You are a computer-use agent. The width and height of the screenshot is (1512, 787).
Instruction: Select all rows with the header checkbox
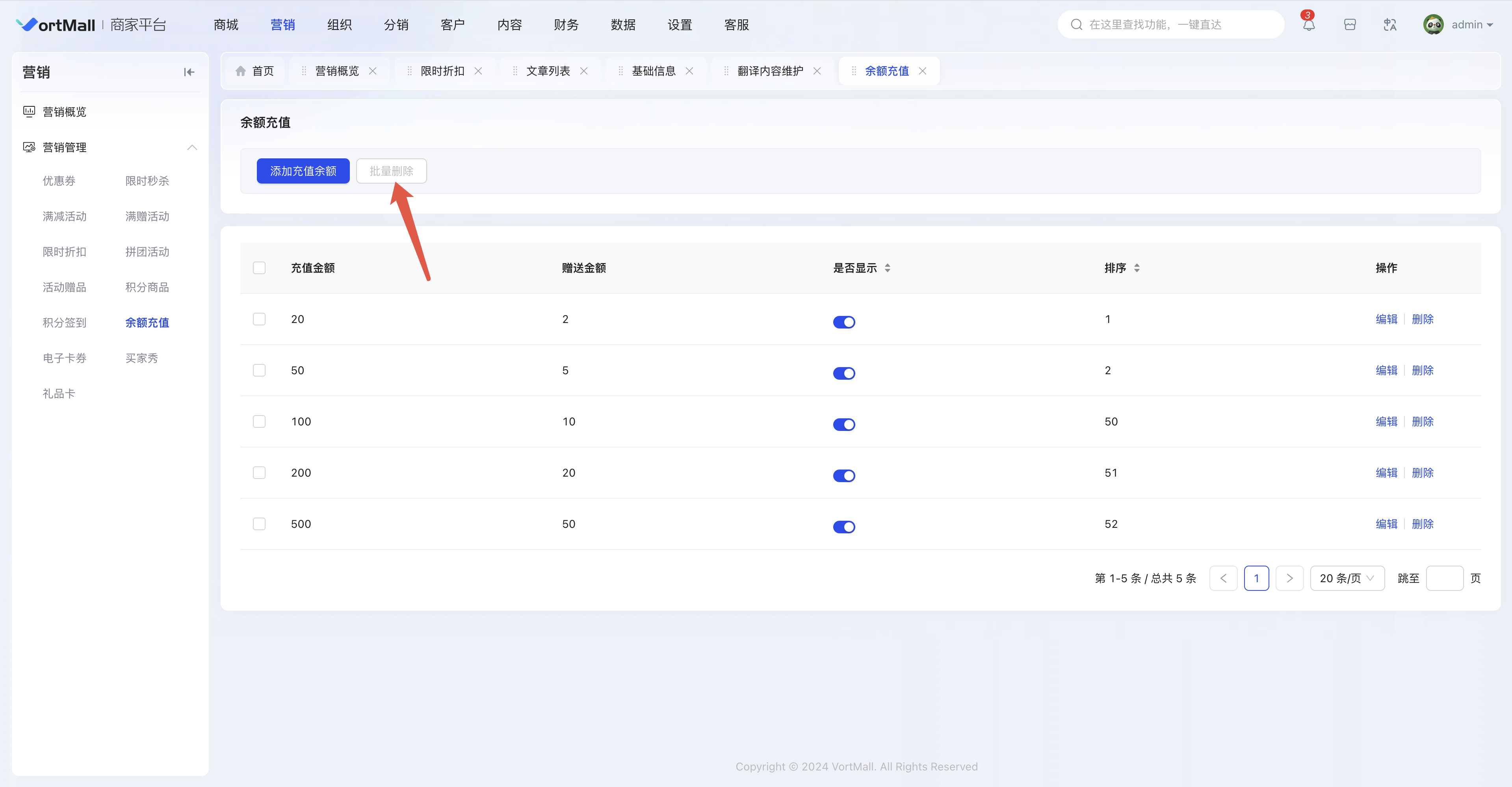tap(259, 267)
